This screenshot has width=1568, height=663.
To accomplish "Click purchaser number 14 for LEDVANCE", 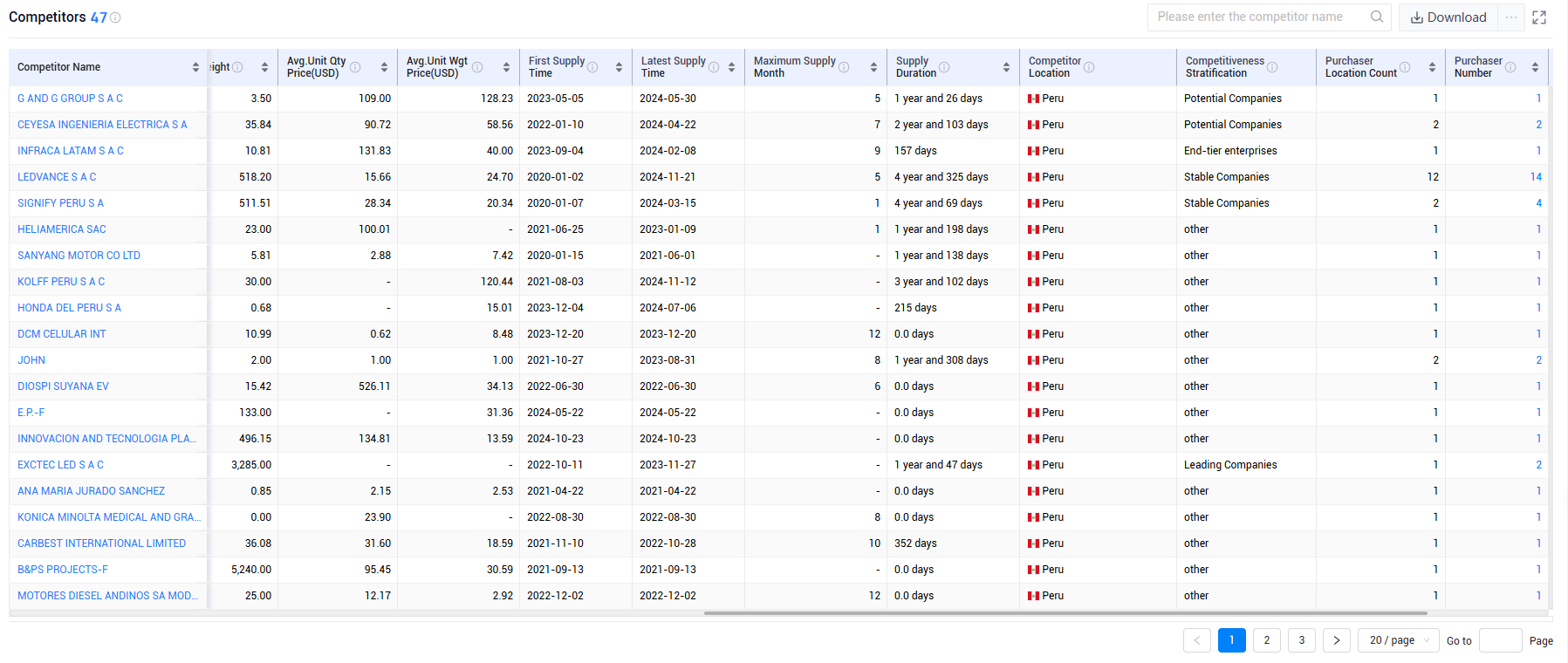I will pyautogui.click(x=1536, y=177).
